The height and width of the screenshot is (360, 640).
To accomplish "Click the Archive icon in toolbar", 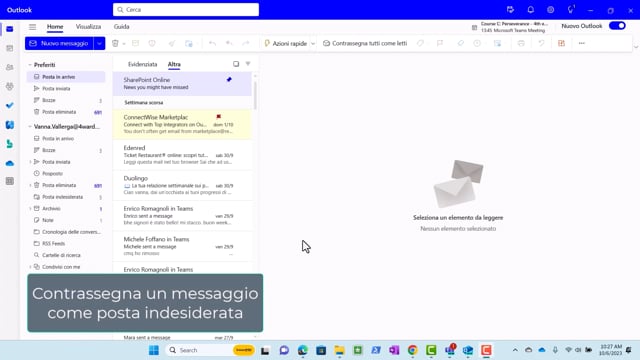I will click(136, 43).
